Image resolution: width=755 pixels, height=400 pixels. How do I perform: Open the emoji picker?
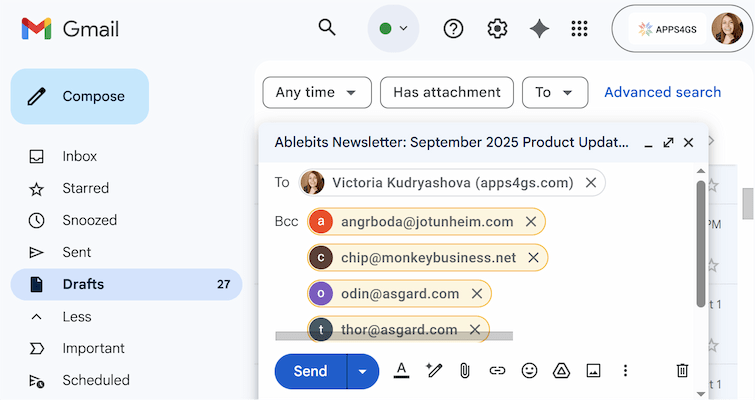pos(529,370)
